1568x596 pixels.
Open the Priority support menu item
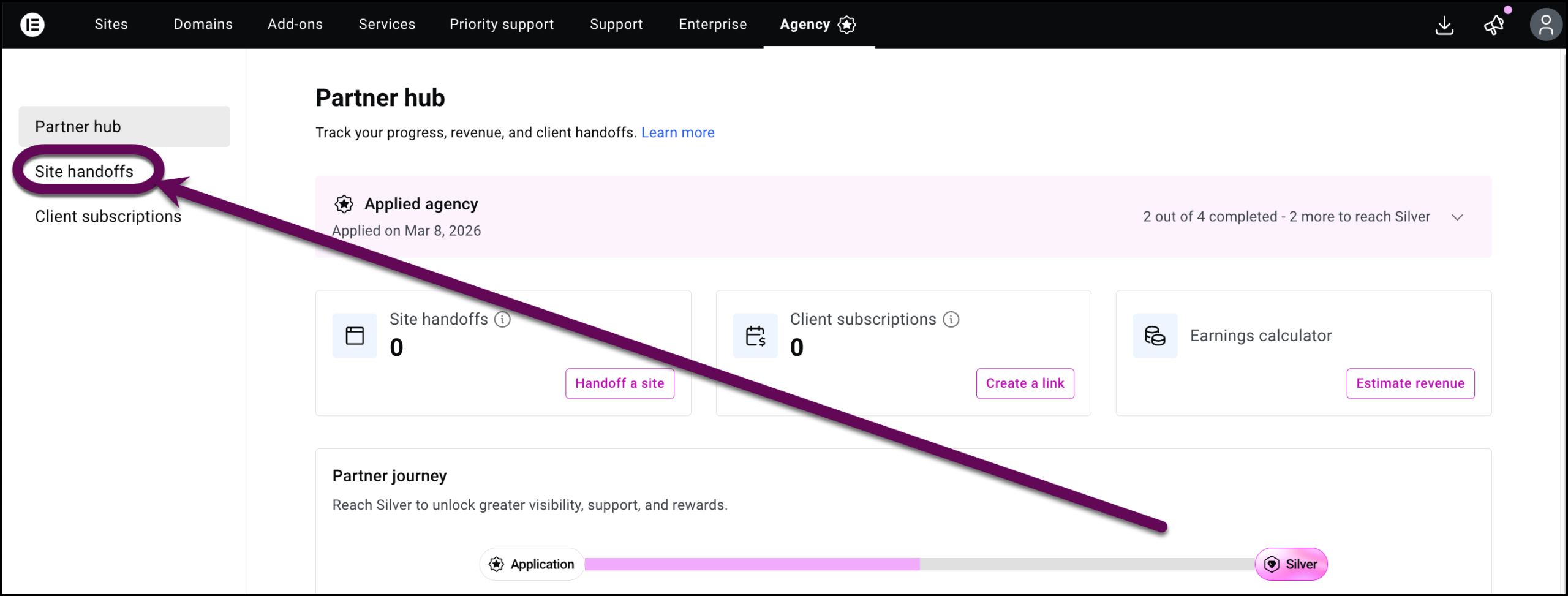click(x=502, y=25)
